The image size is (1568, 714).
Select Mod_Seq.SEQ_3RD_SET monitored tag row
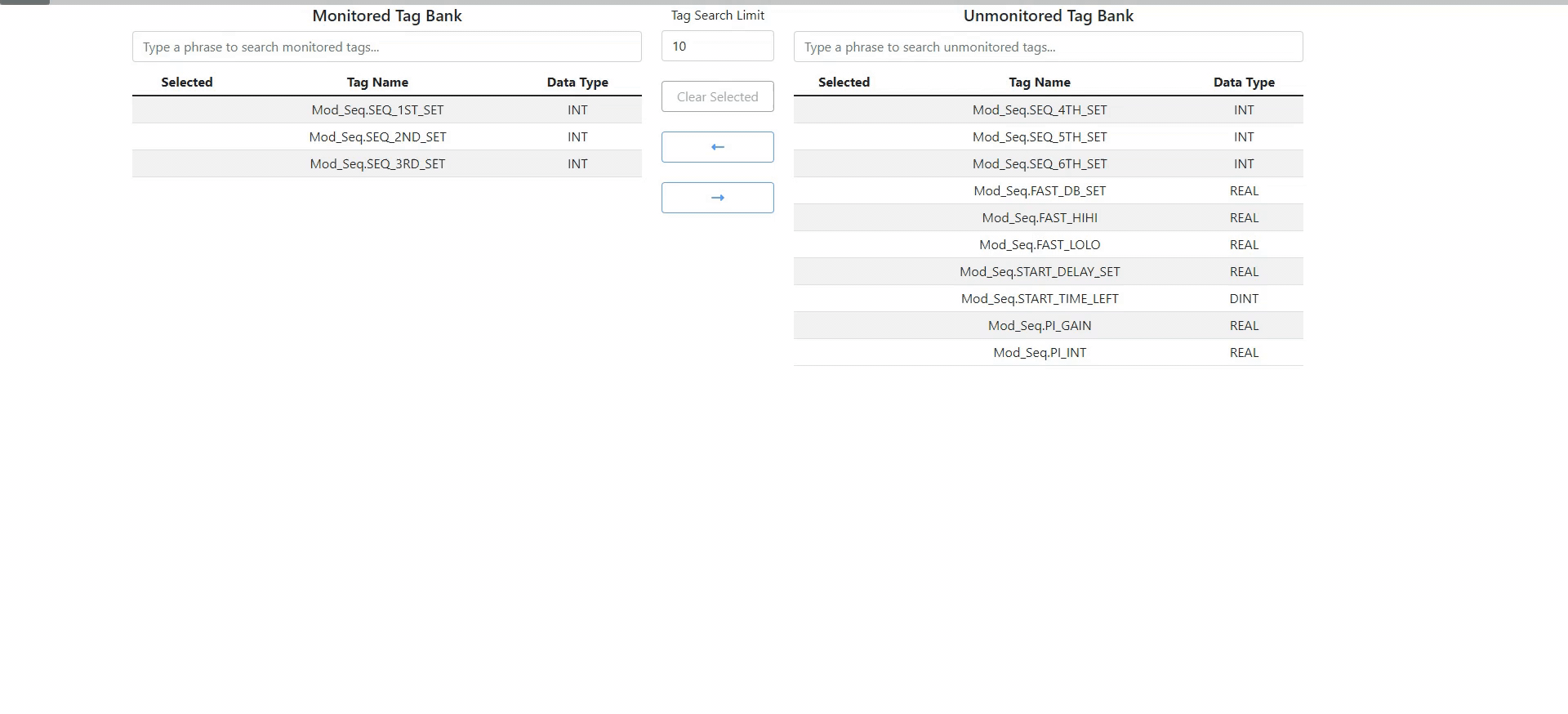(387, 163)
